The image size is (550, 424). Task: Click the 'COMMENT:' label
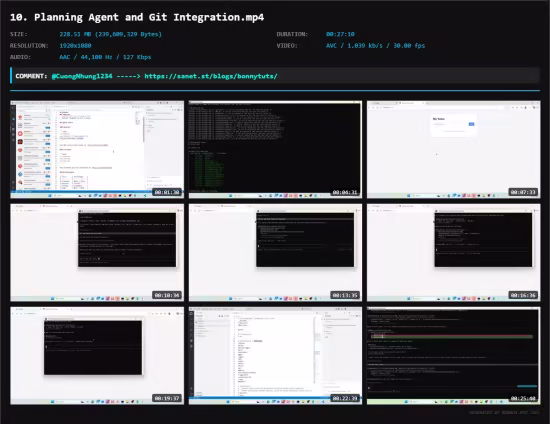pyautogui.click(x=31, y=76)
